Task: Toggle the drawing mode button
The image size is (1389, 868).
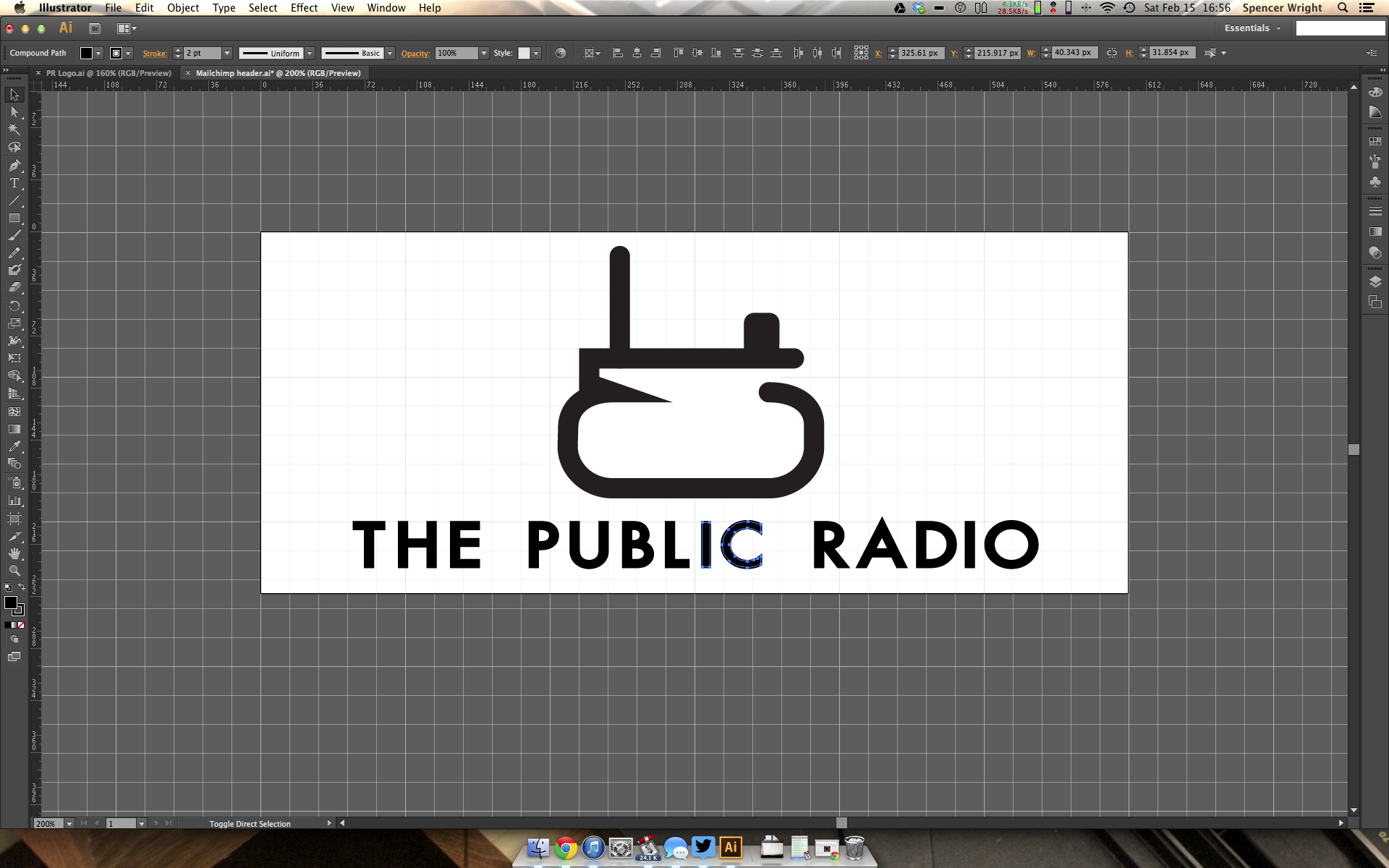Action: [x=14, y=639]
